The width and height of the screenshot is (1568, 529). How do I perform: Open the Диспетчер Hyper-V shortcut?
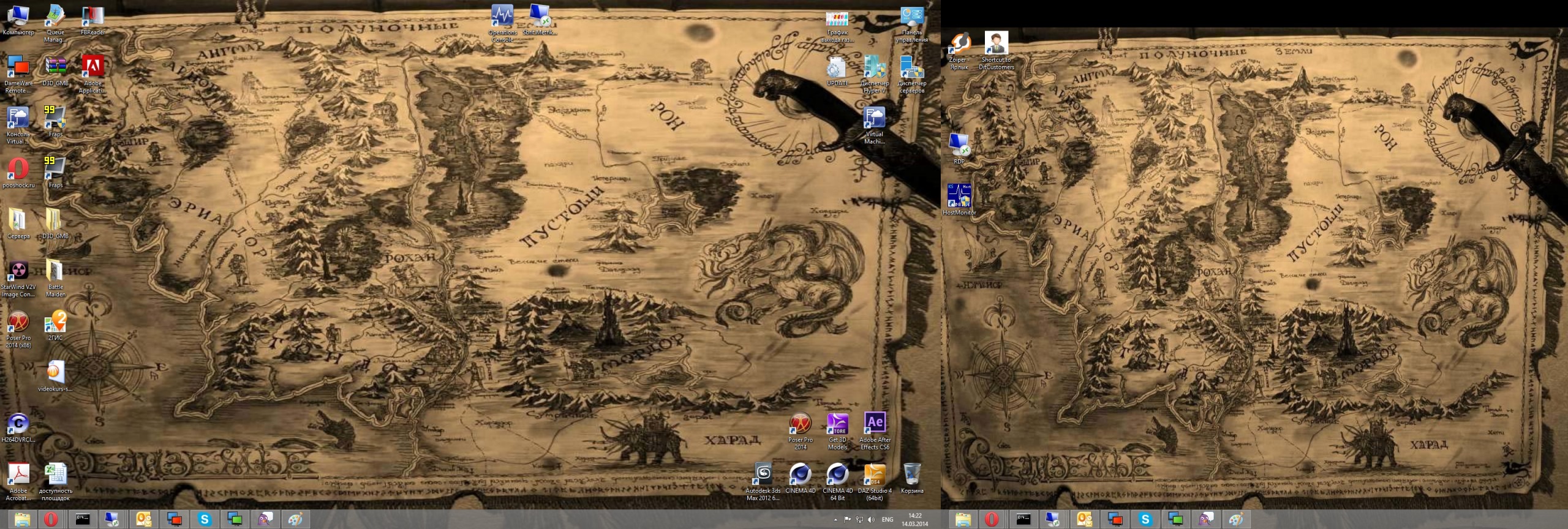[x=874, y=75]
